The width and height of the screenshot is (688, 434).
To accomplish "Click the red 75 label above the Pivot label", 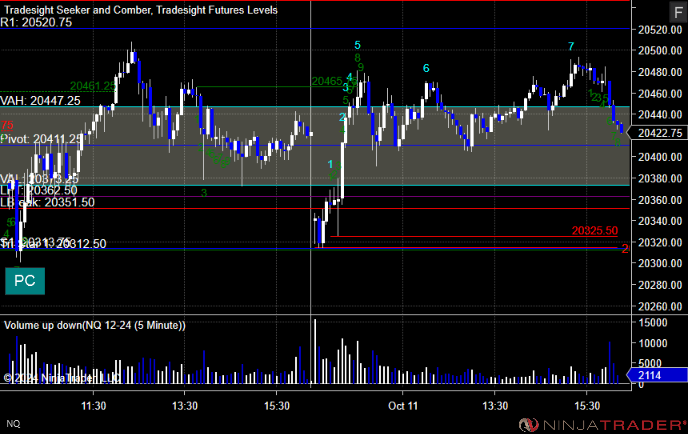I will click(x=7, y=126).
